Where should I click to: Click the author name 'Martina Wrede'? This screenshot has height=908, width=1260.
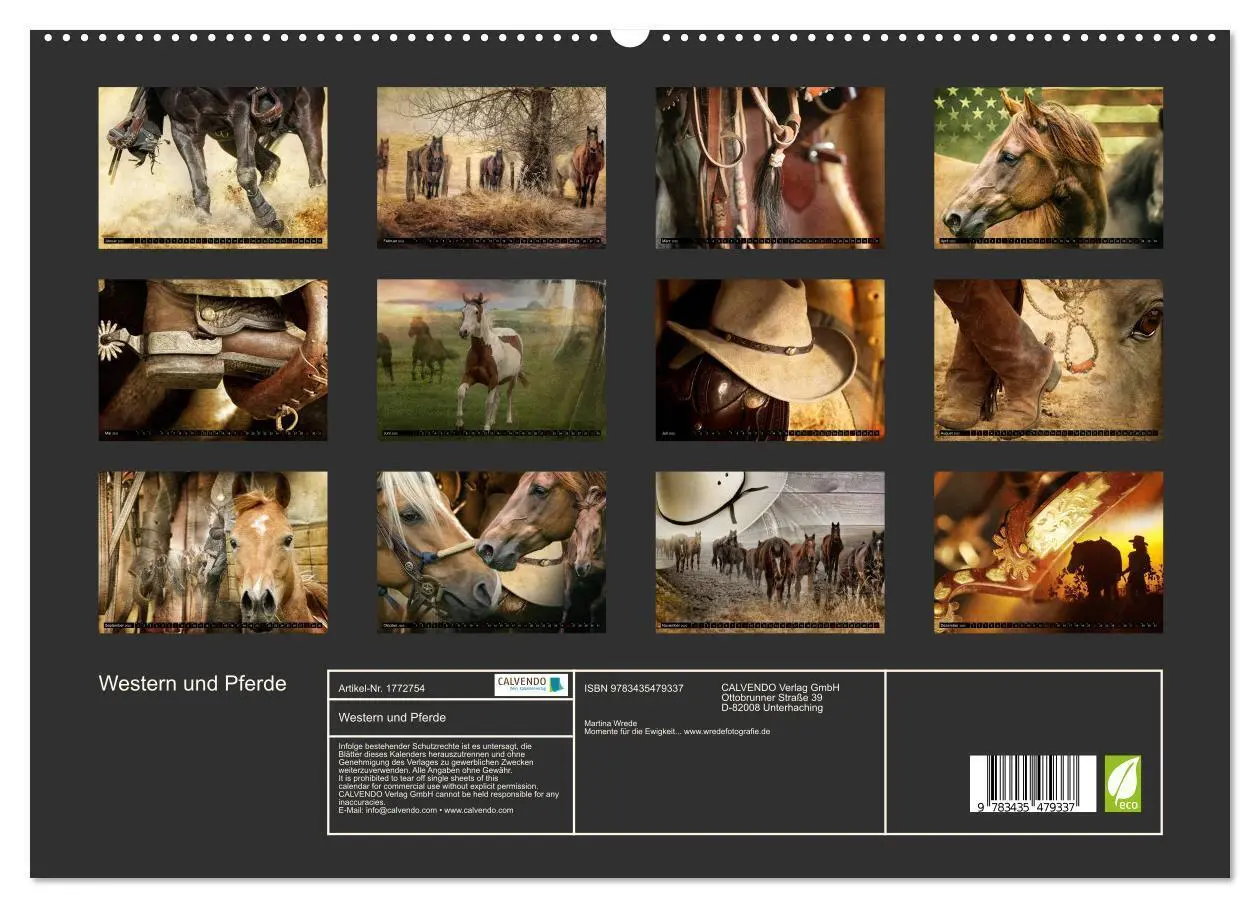pyautogui.click(x=610, y=723)
